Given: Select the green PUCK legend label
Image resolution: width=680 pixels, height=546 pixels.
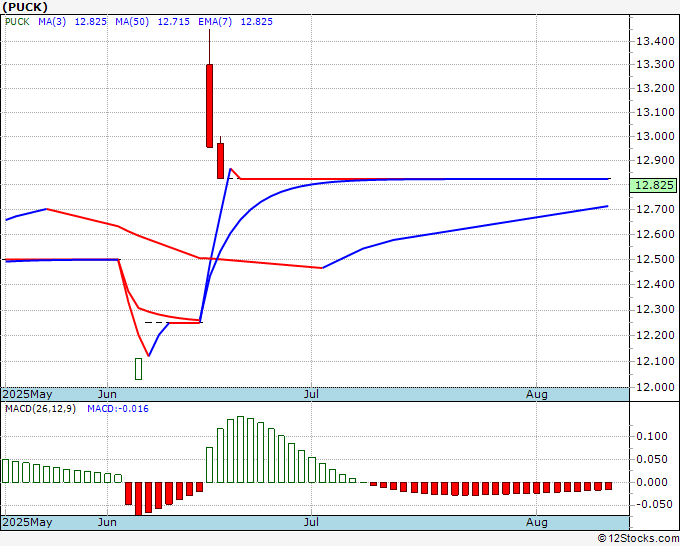Looking at the screenshot, I should (x=17, y=22).
